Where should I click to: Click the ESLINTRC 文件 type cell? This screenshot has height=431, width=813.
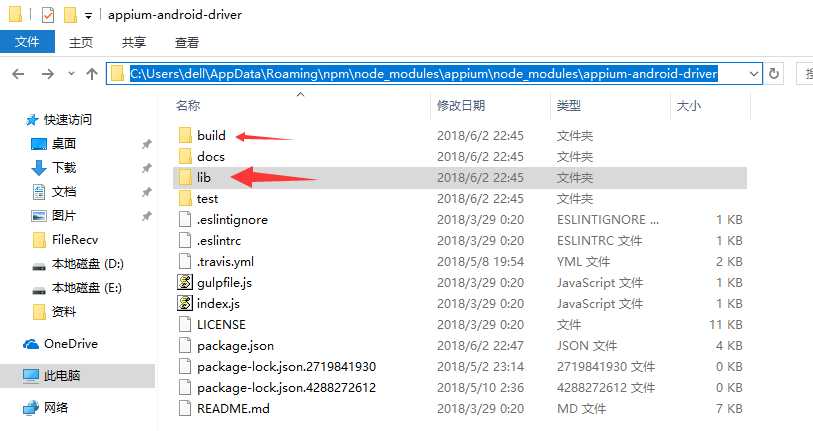[599, 241]
